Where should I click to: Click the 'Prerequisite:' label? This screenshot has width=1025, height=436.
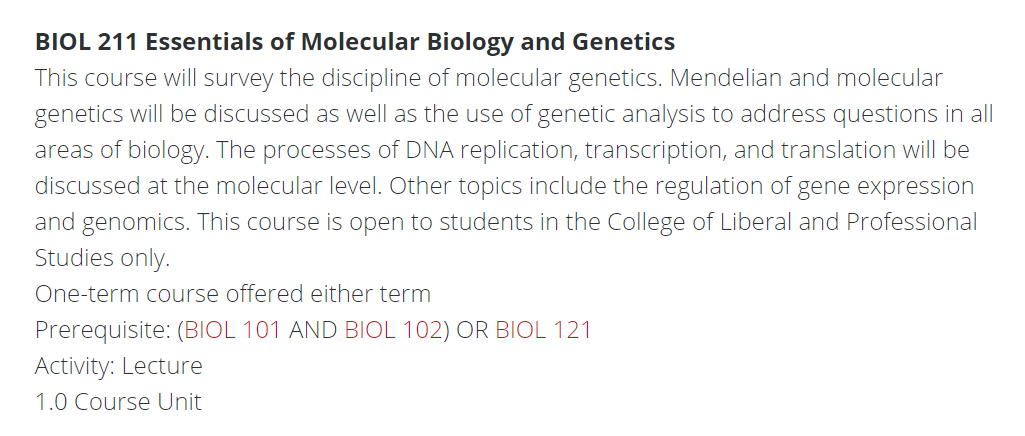[103, 329]
